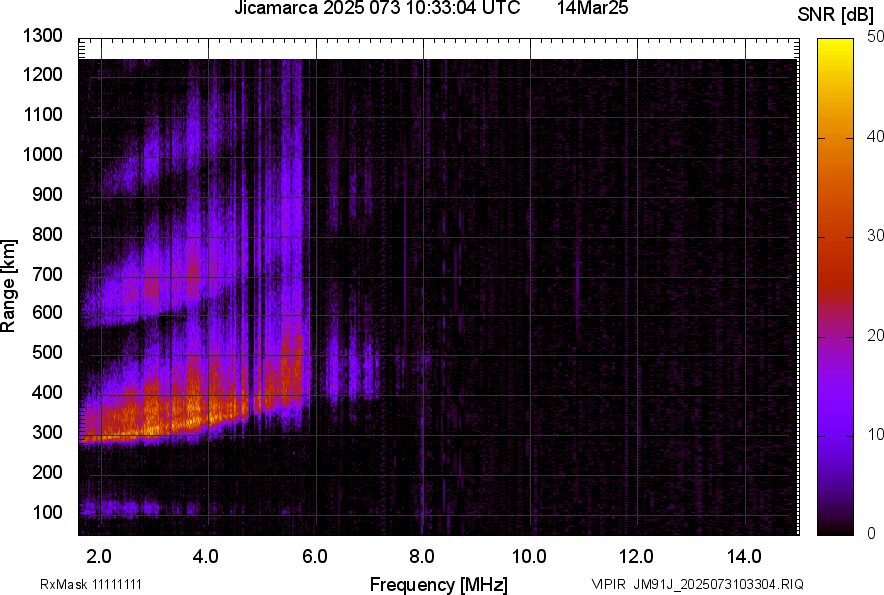Click the weak E-layer echo near 100 km

point(118,508)
